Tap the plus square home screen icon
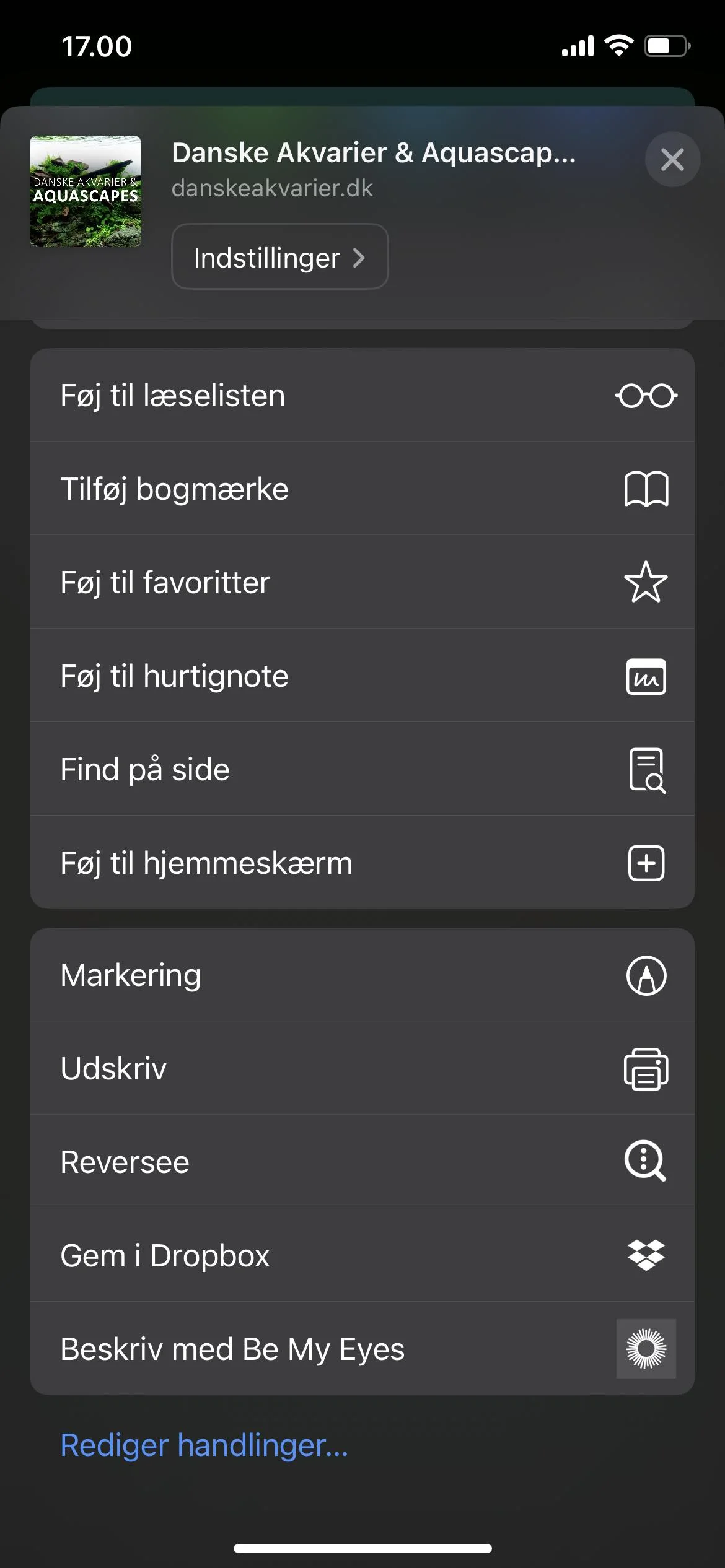 [646, 863]
